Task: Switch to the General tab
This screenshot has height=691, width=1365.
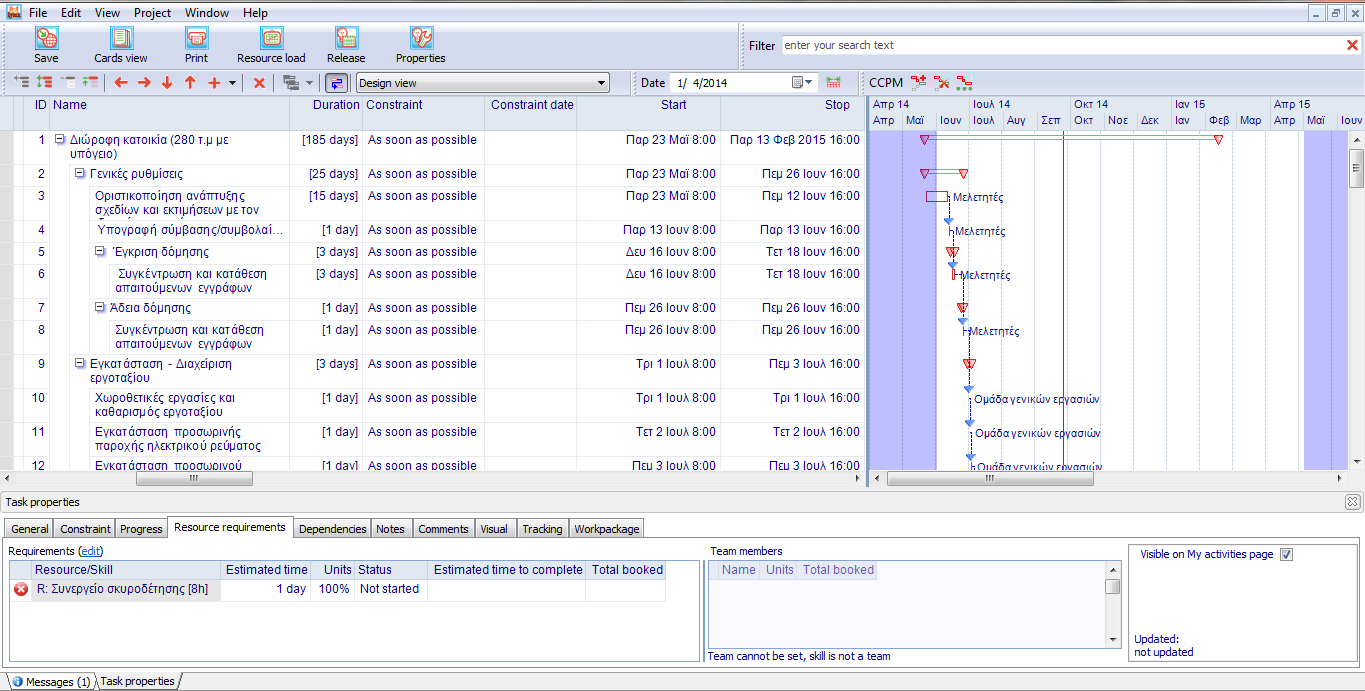Action: point(29,529)
